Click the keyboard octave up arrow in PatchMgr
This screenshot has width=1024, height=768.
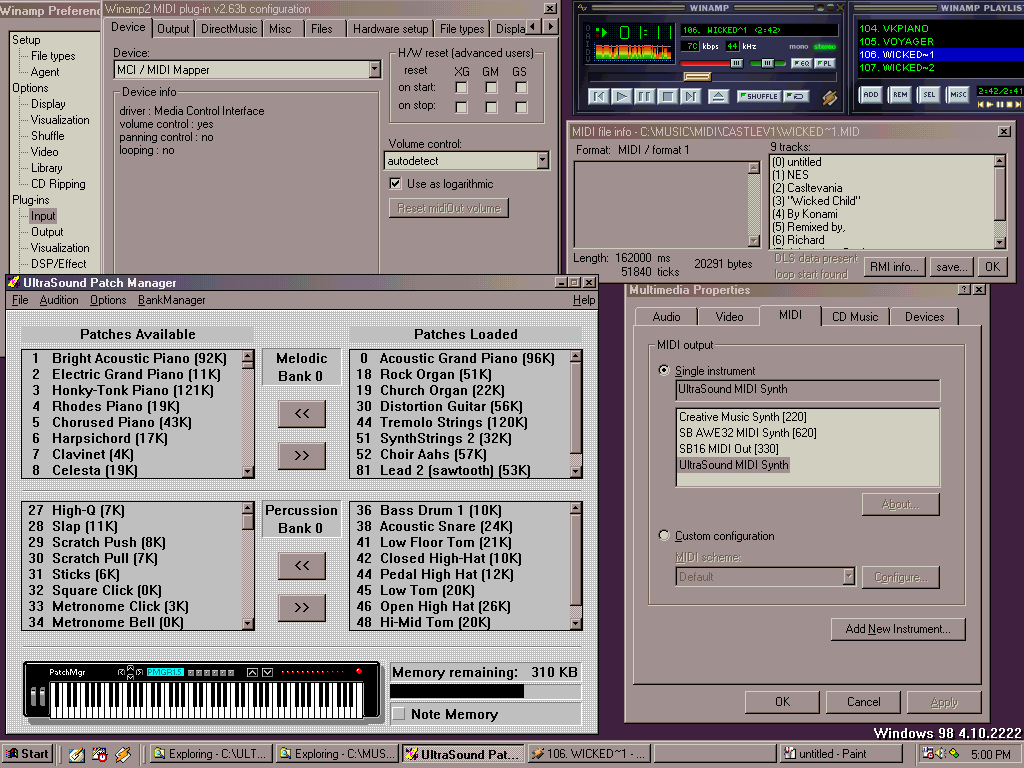click(252, 672)
